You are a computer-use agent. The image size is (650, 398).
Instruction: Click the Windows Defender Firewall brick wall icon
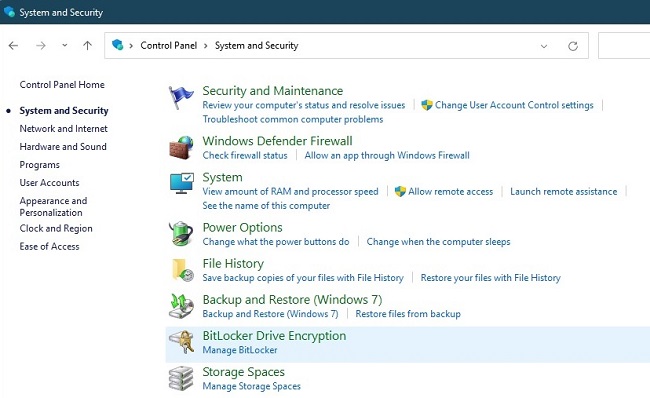point(181,148)
